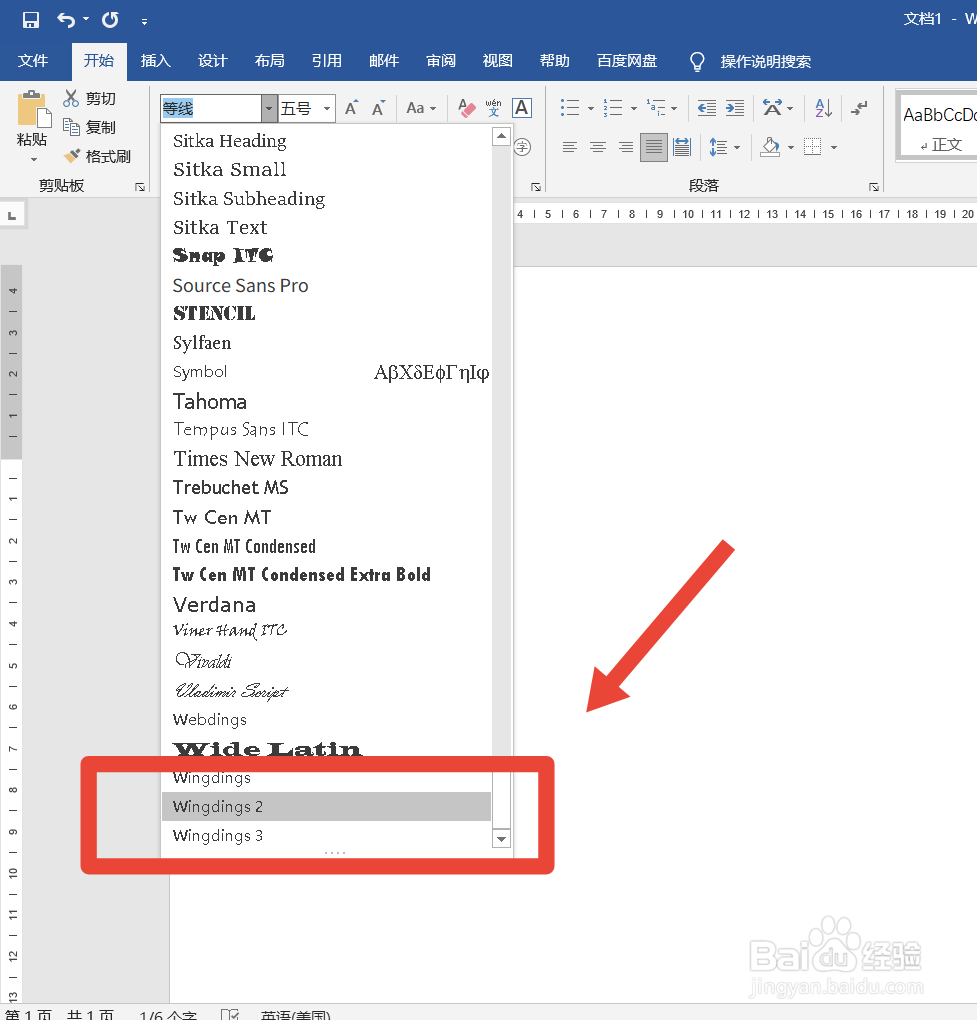Click the Redo/Repeat icon

[x=110, y=20]
